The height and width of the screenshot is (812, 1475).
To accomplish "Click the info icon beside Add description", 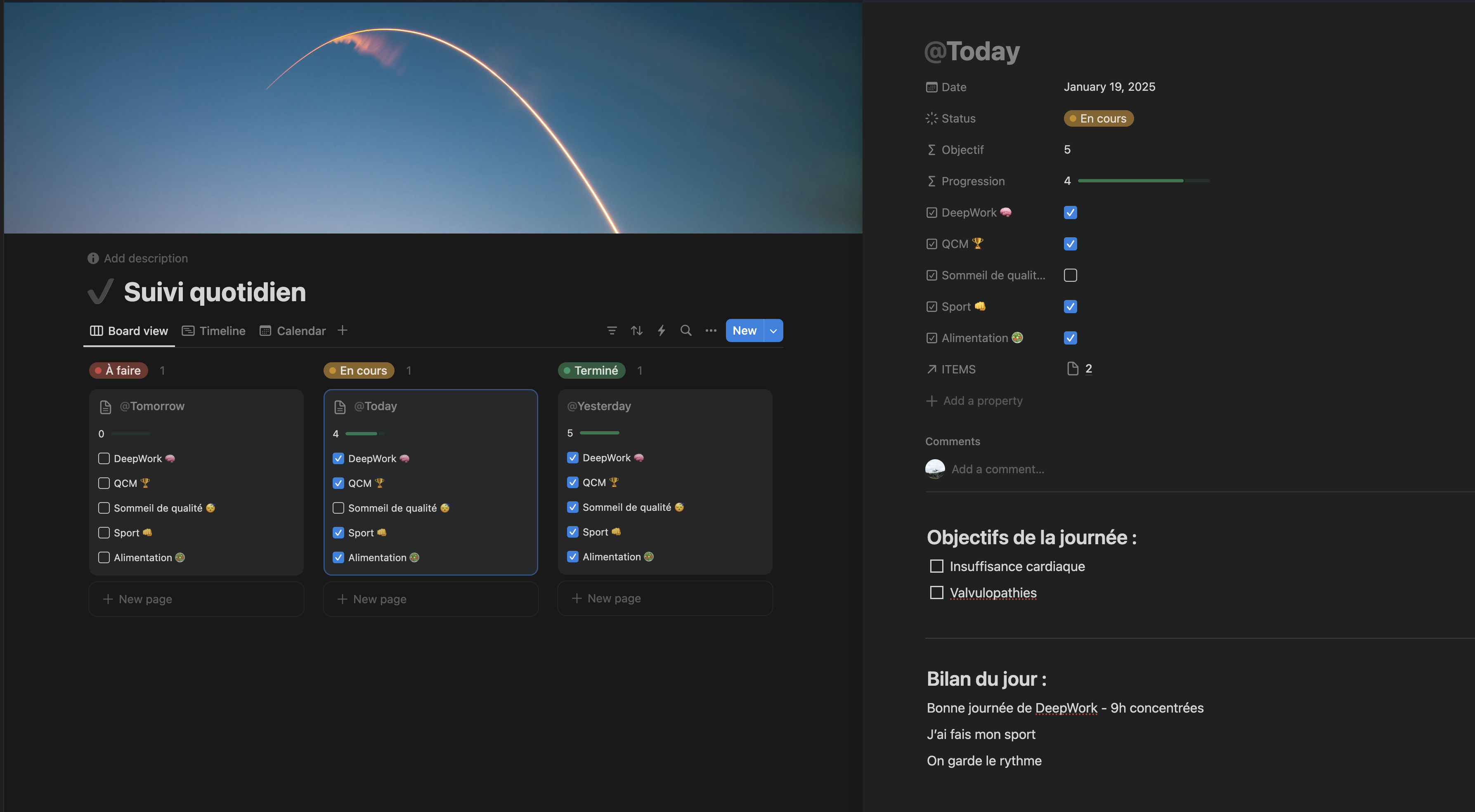I will (x=93, y=258).
